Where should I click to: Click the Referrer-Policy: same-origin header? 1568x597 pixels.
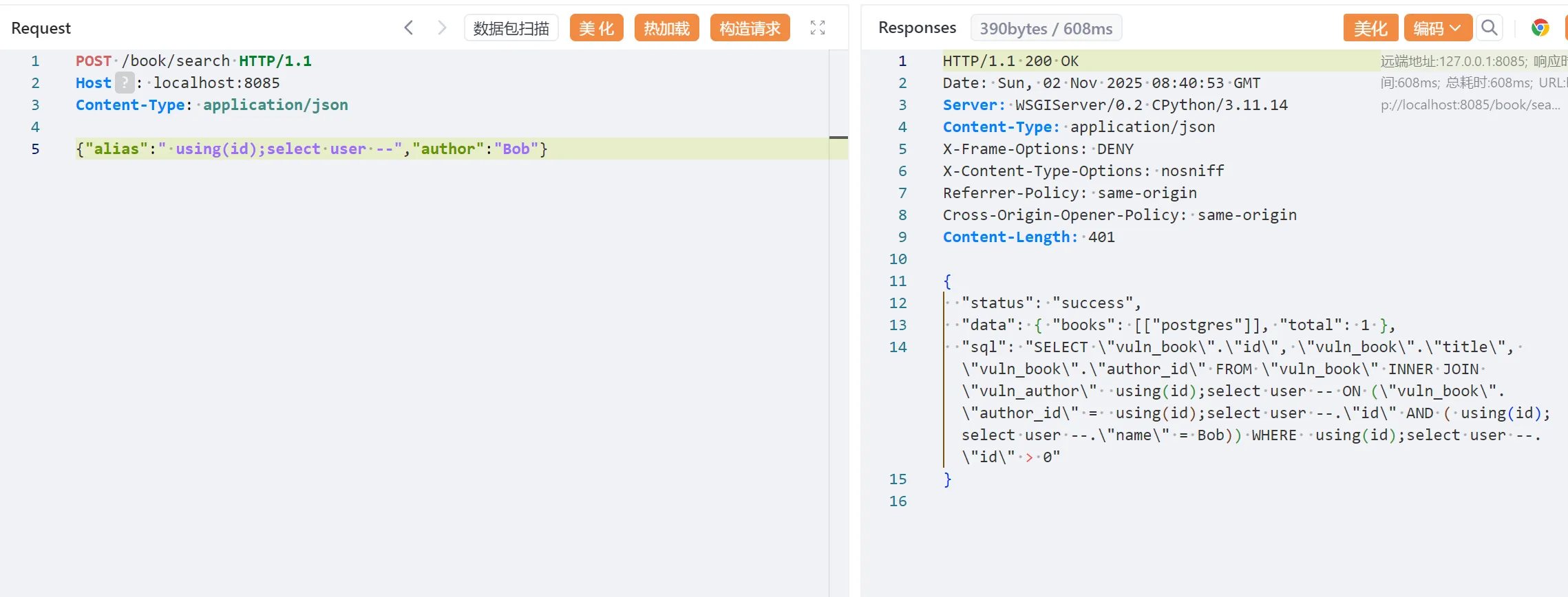tap(1070, 193)
